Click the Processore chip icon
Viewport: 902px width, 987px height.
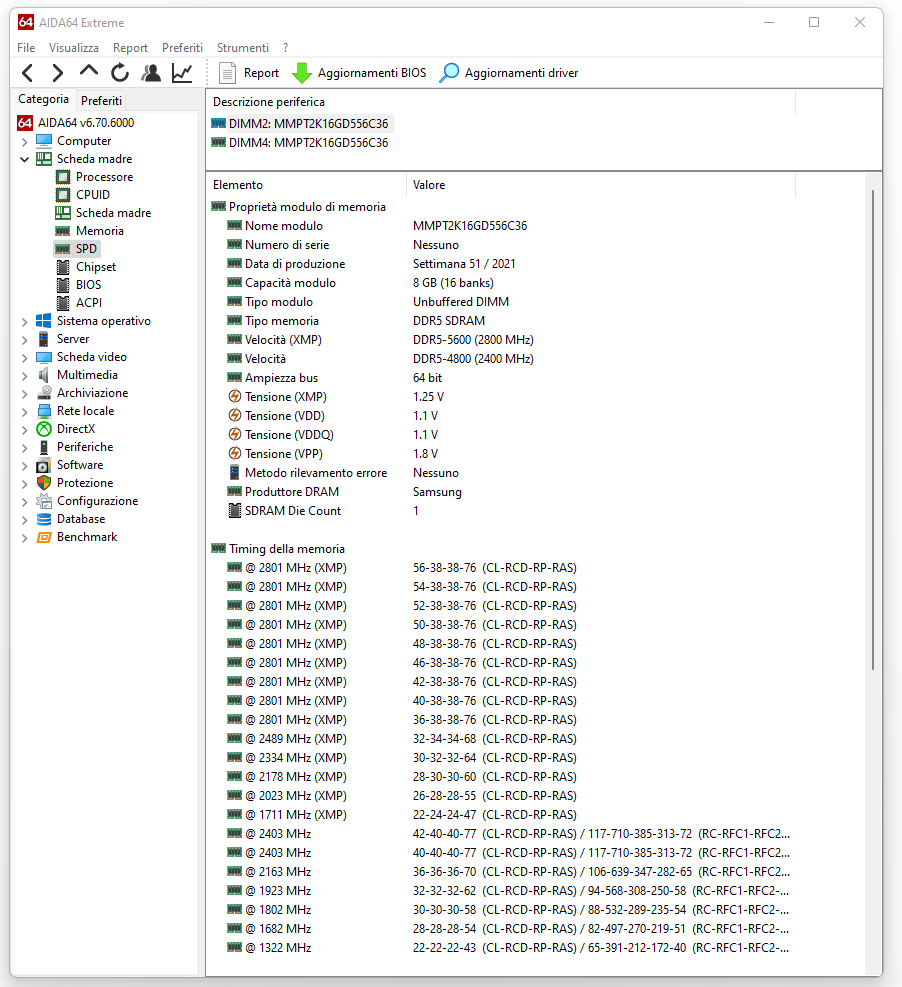(x=63, y=177)
